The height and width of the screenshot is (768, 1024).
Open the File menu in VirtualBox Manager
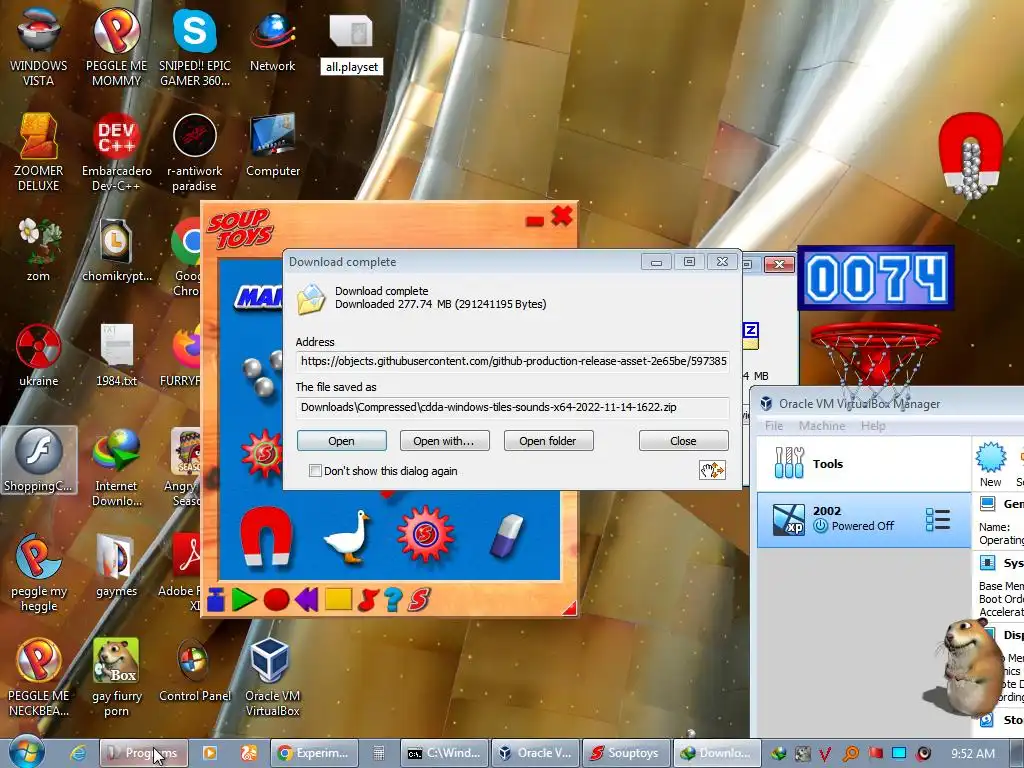[x=774, y=426]
